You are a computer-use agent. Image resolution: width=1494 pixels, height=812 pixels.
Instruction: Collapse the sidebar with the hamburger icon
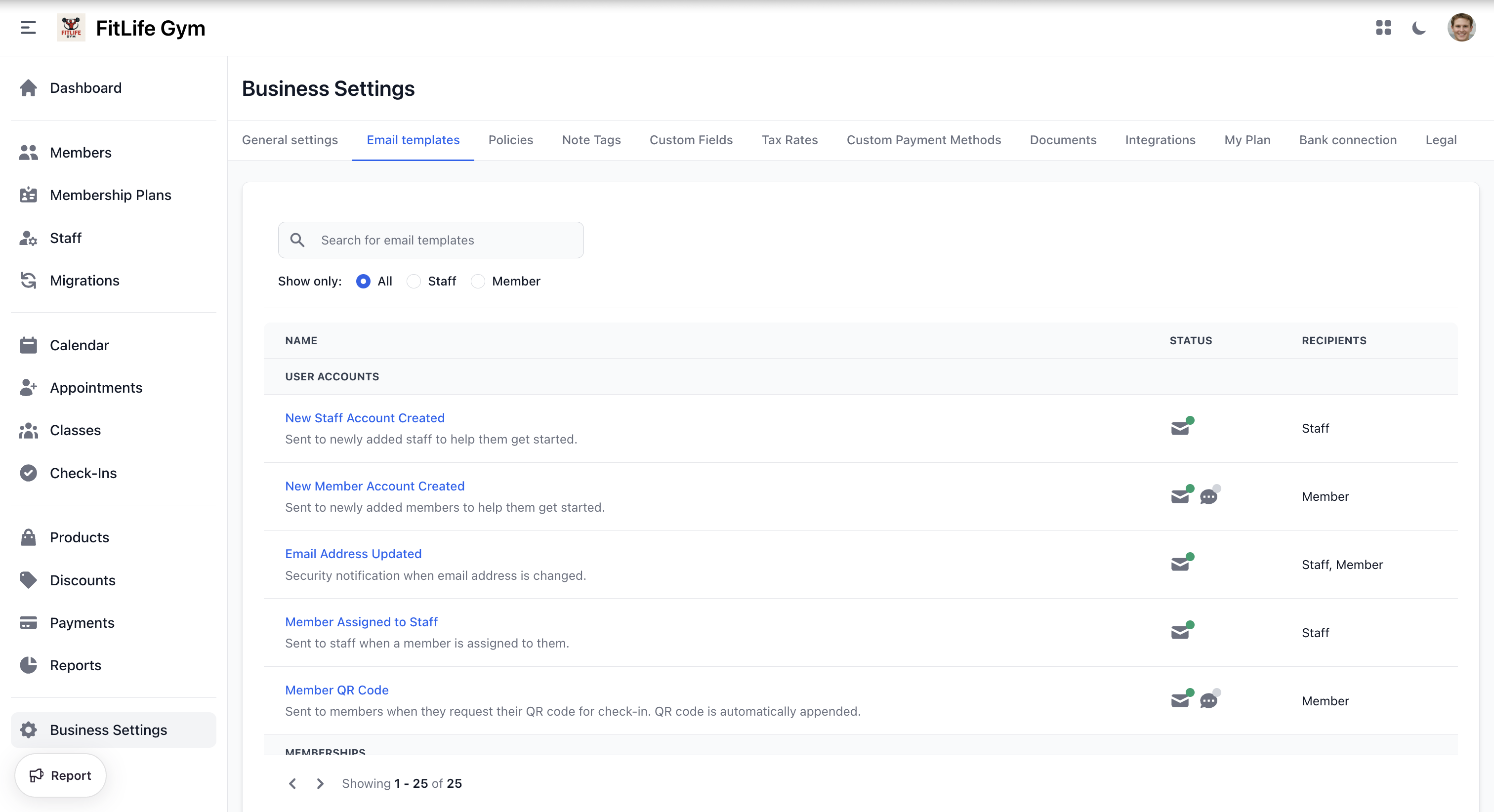point(27,28)
